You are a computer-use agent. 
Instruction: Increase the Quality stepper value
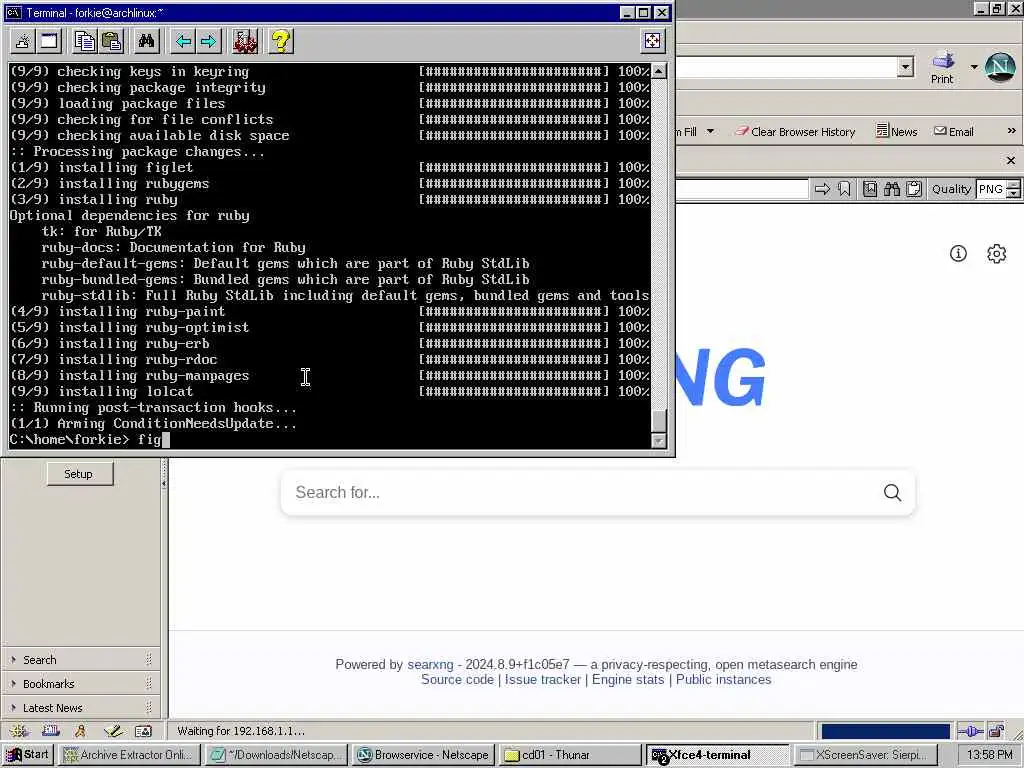point(1013,185)
